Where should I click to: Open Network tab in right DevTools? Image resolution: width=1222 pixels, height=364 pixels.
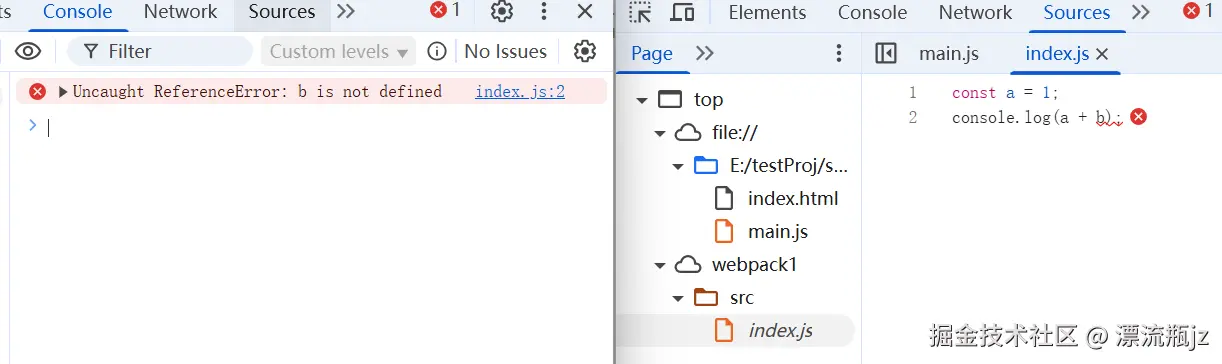975,13
